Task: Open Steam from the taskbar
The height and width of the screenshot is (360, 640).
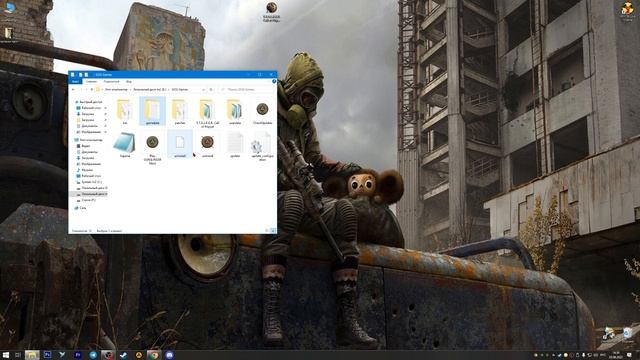Action: coord(124,355)
